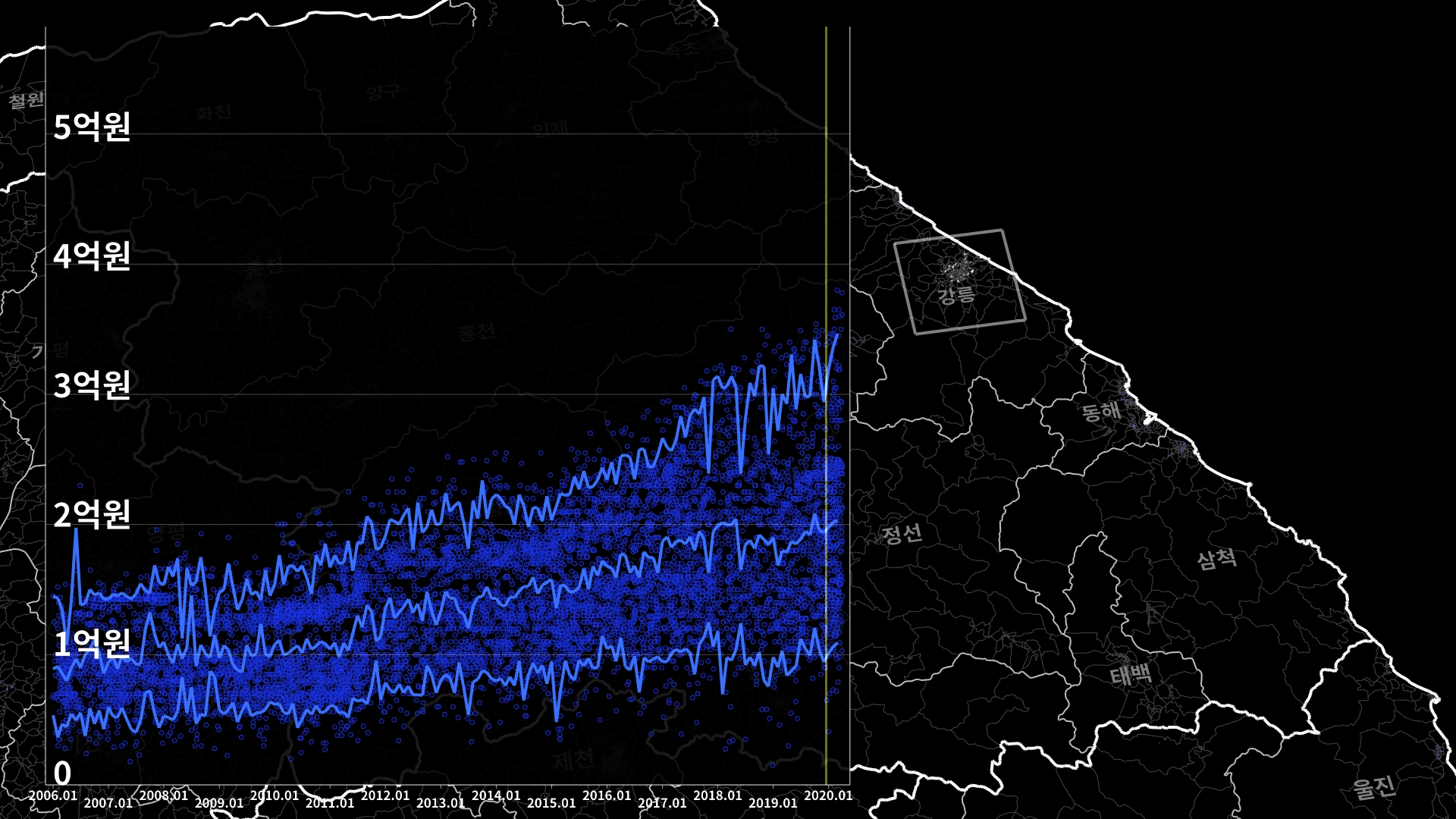Screen dimensions: 1456x819
Task: Click the 동해 region label on map
Action: (x=1101, y=412)
